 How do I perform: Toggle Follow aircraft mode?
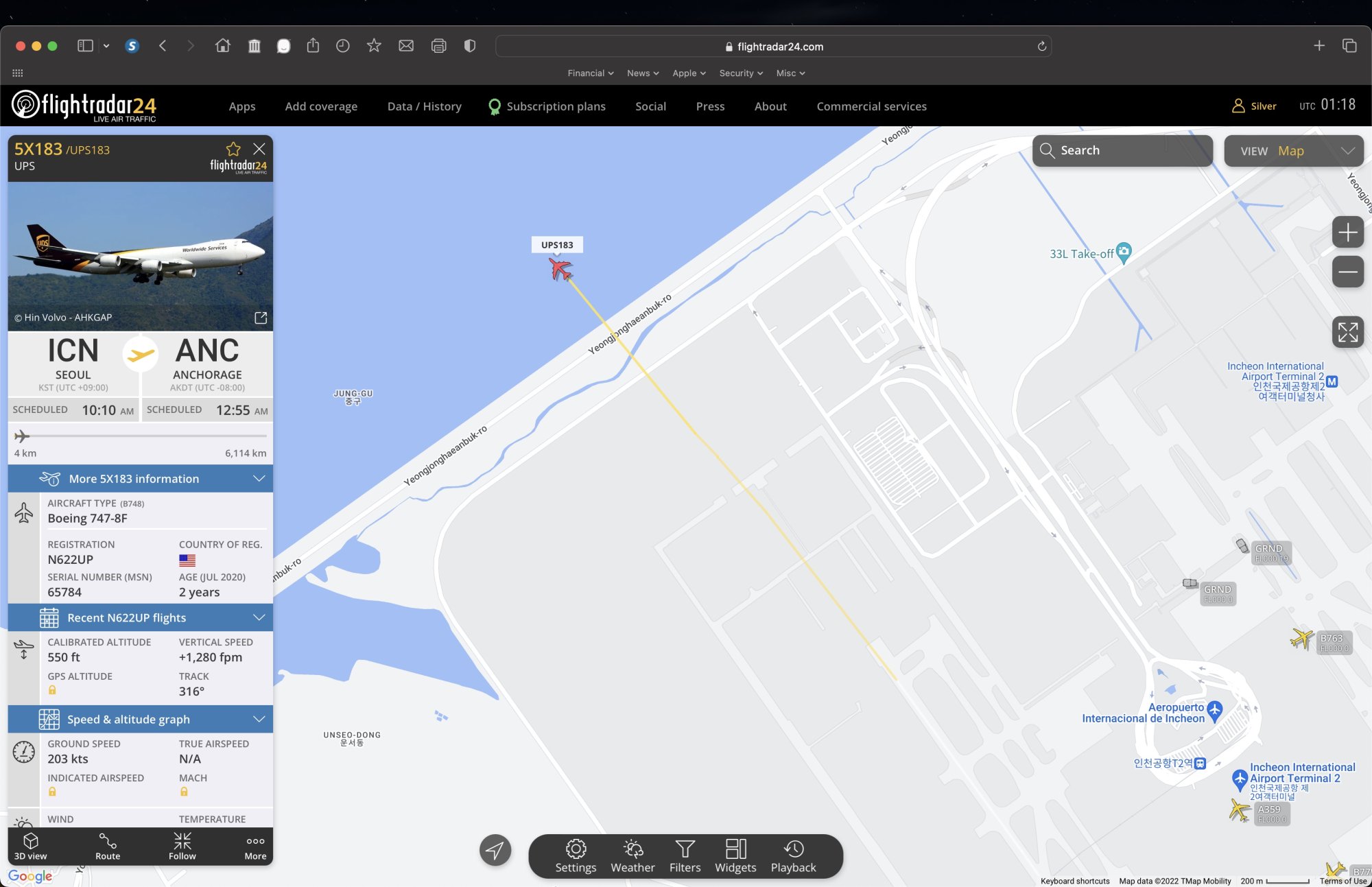(182, 842)
